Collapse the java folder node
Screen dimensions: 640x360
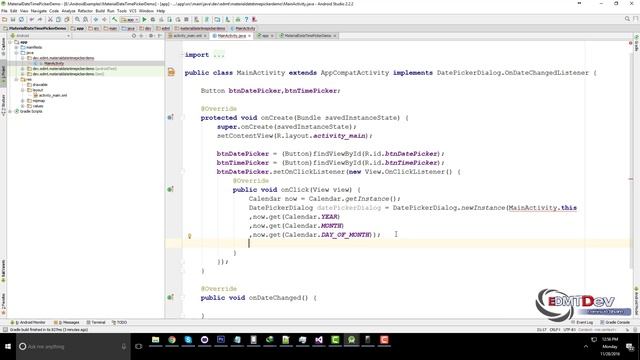(x=16, y=53)
